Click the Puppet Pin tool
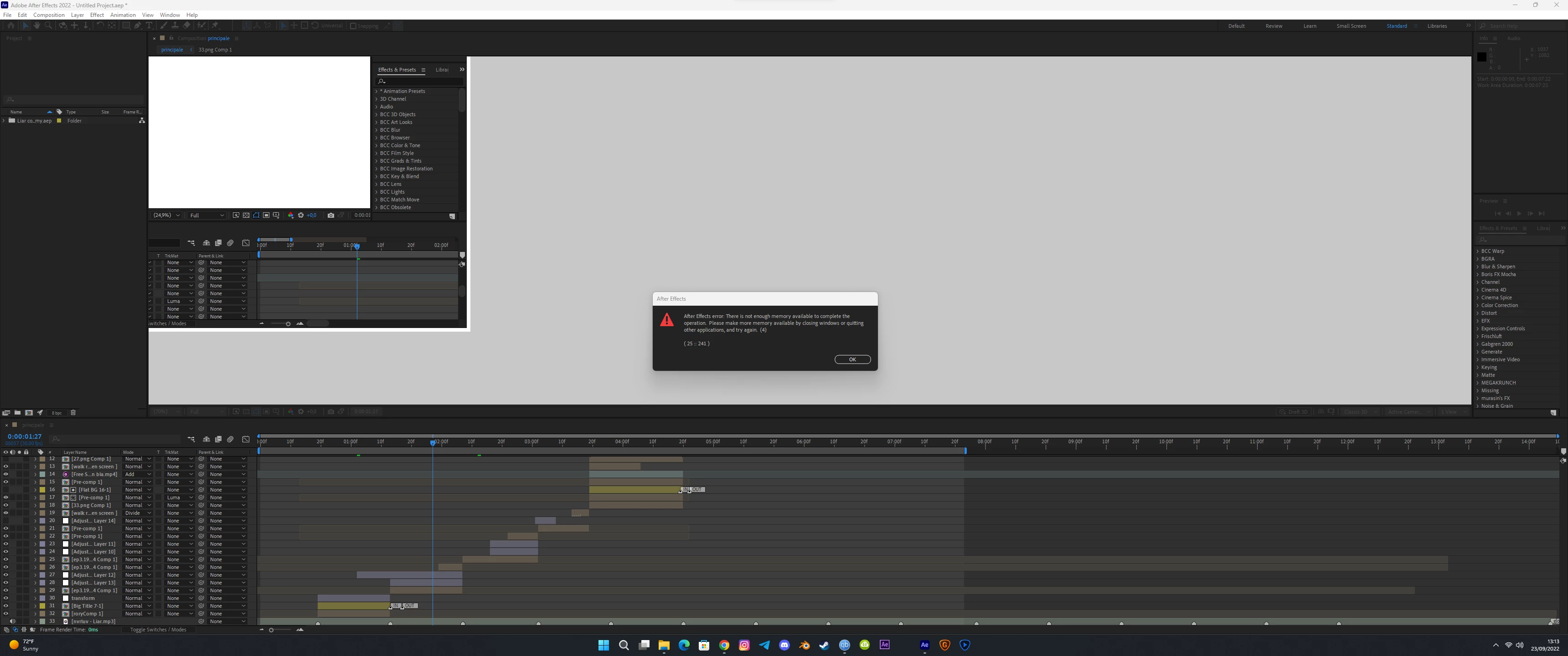 pyautogui.click(x=215, y=26)
